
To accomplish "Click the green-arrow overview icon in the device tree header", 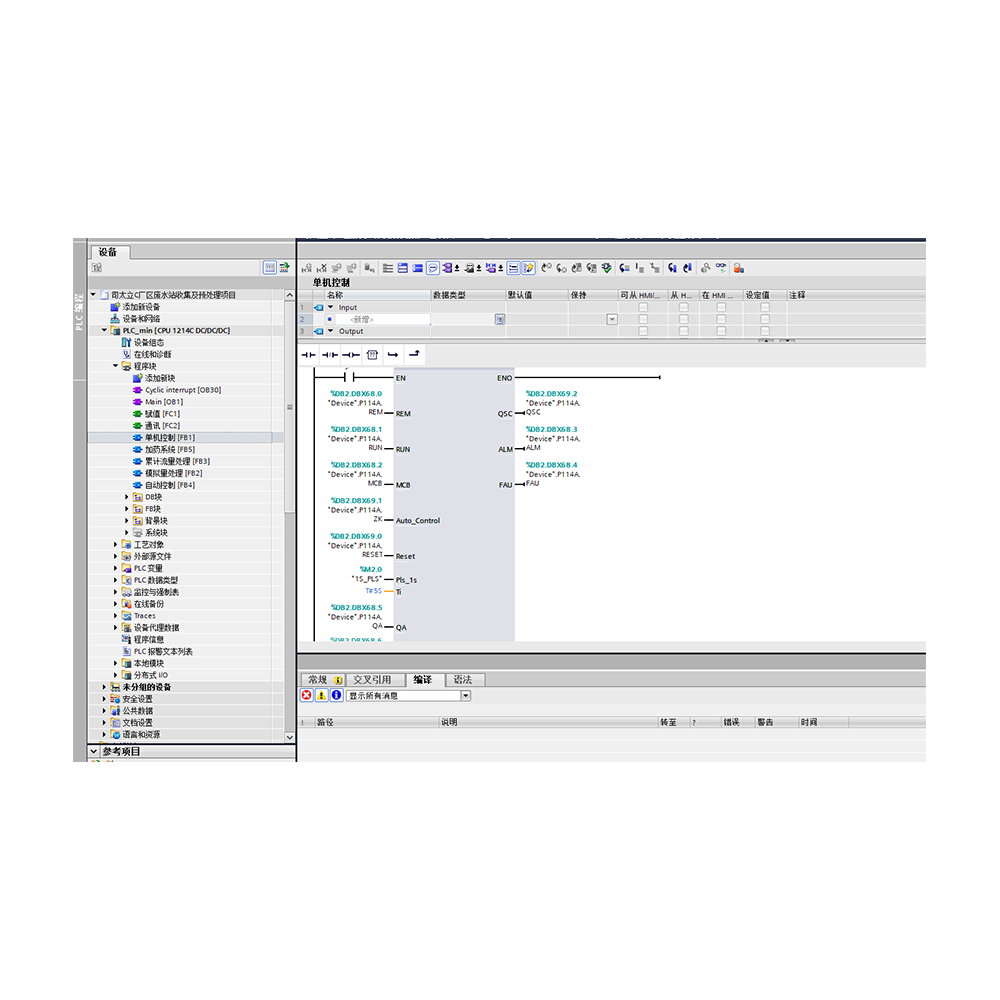I will (x=284, y=268).
